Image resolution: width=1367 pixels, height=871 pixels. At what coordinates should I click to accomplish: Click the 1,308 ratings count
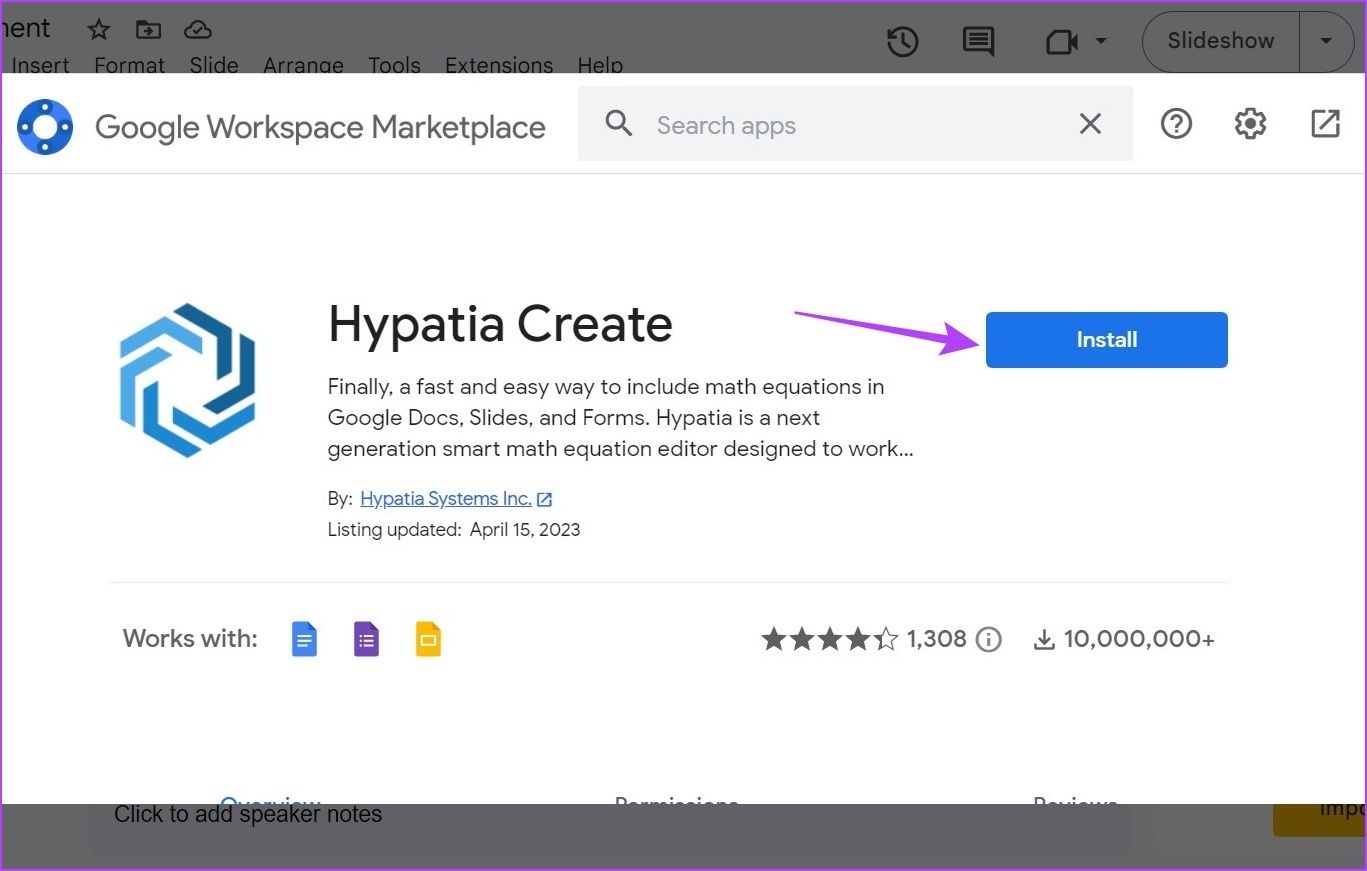click(x=937, y=639)
